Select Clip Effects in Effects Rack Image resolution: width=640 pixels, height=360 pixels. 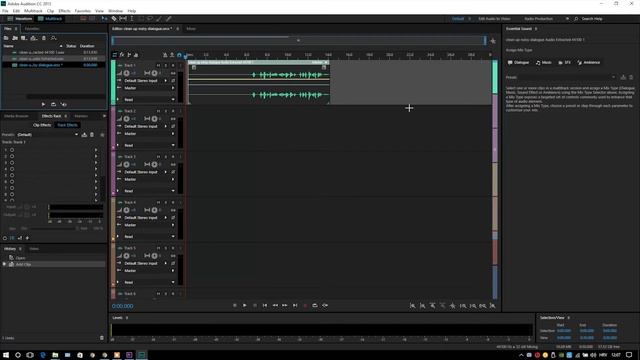pos(42,125)
